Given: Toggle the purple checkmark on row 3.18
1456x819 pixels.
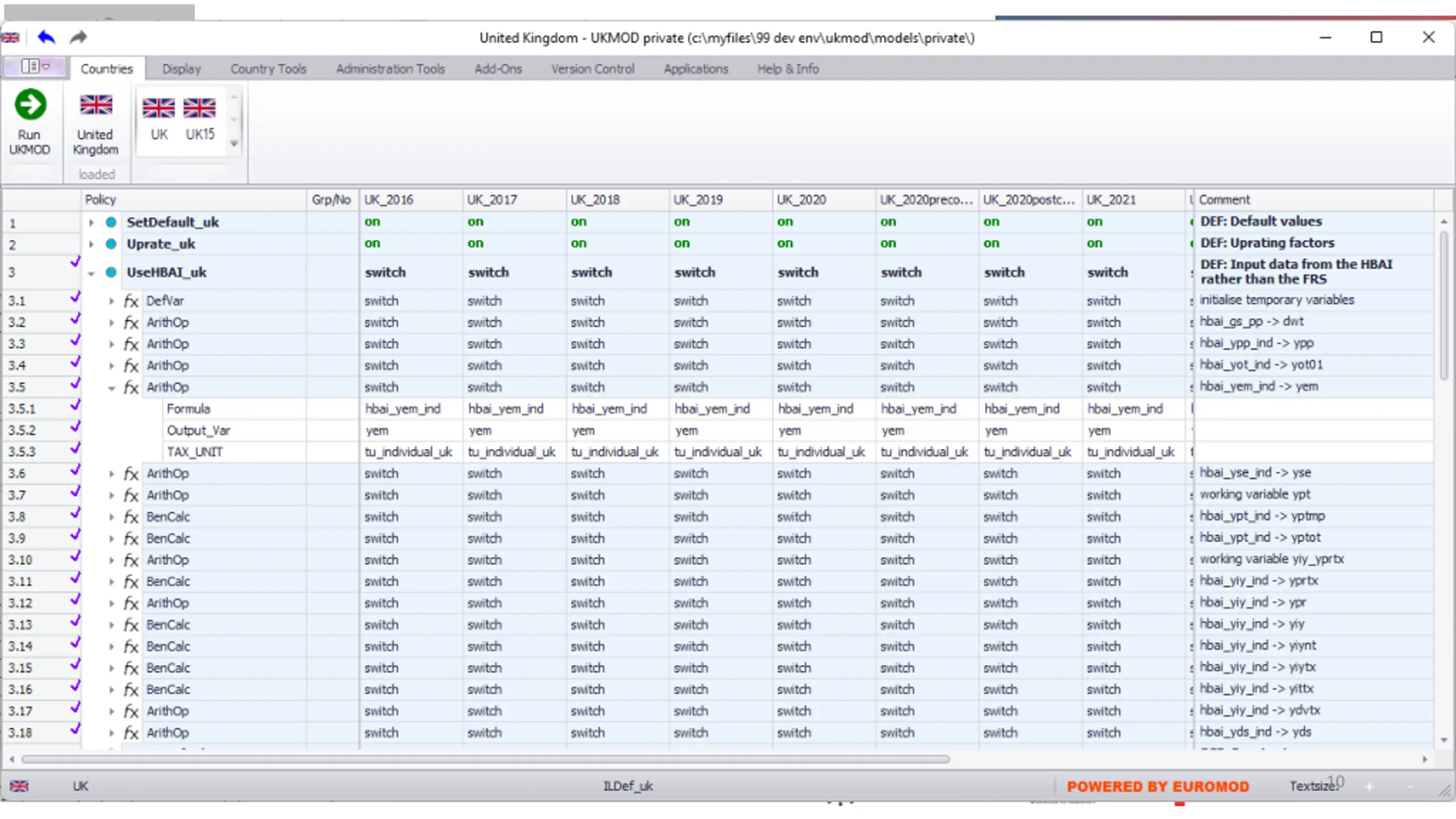Looking at the screenshot, I should click(x=75, y=729).
